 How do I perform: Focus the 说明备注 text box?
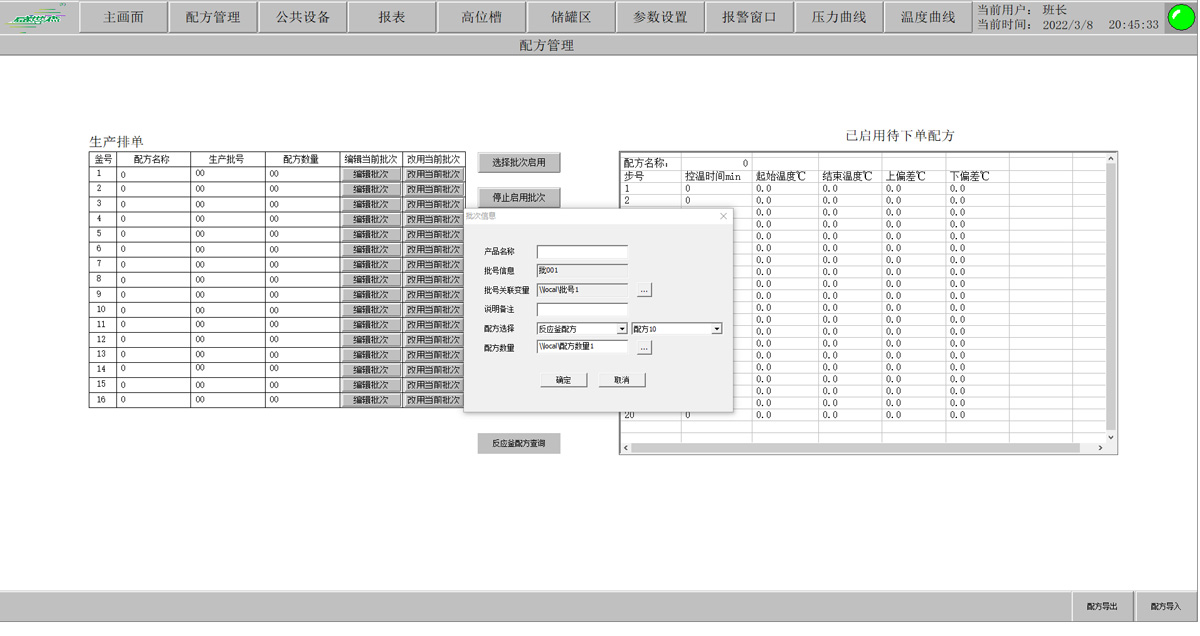582,310
